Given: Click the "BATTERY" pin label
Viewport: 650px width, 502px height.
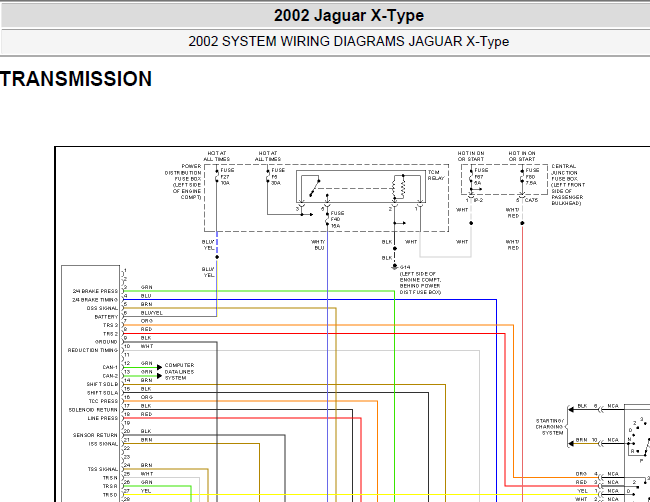Looking at the screenshot, I should coord(106,317).
